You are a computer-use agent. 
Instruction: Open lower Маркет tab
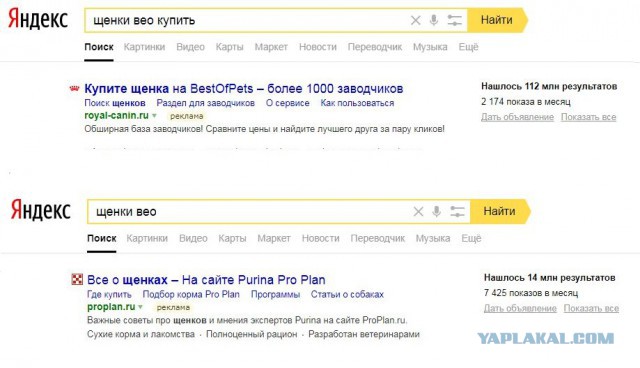pyautogui.click(x=274, y=238)
